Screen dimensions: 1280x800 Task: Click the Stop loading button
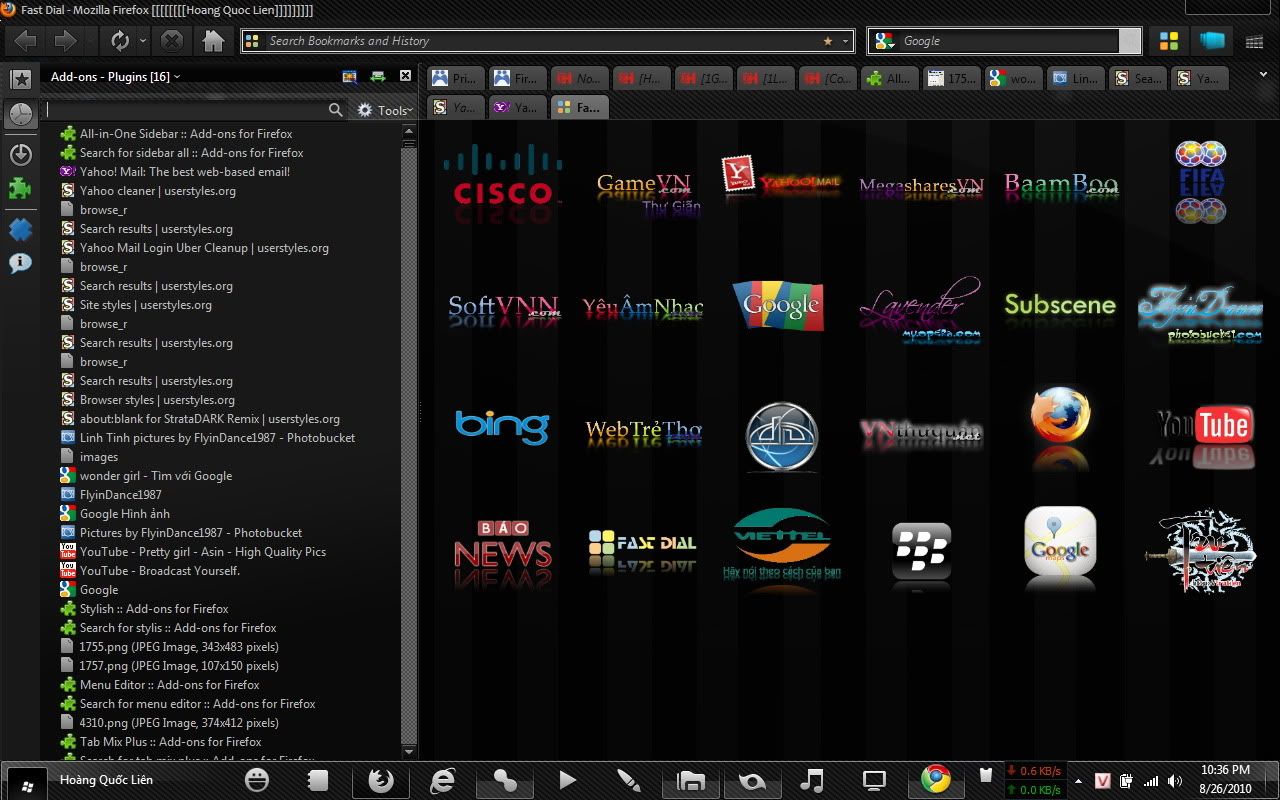click(172, 41)
